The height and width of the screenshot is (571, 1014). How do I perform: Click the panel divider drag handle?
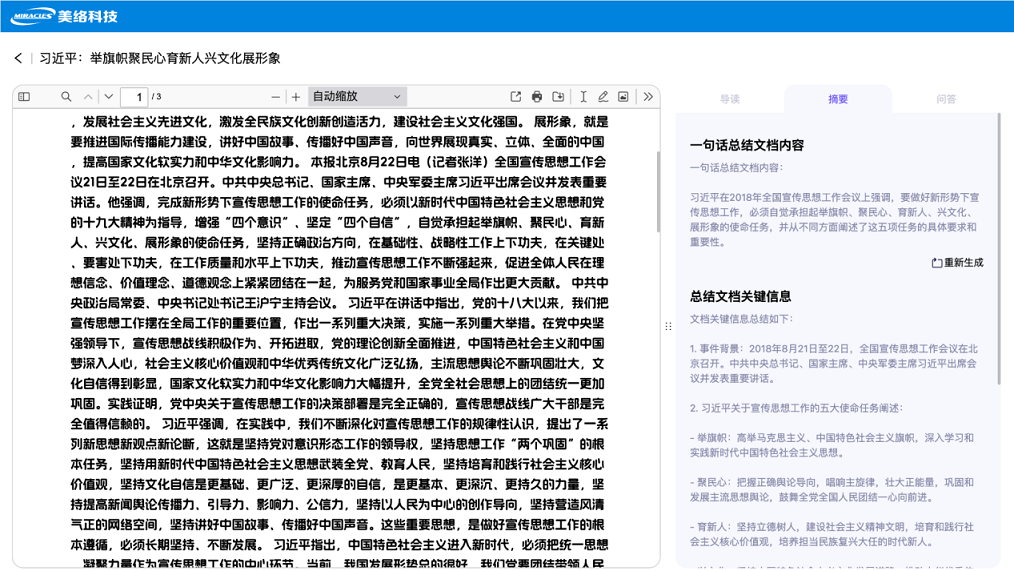(x=668, y=326)
